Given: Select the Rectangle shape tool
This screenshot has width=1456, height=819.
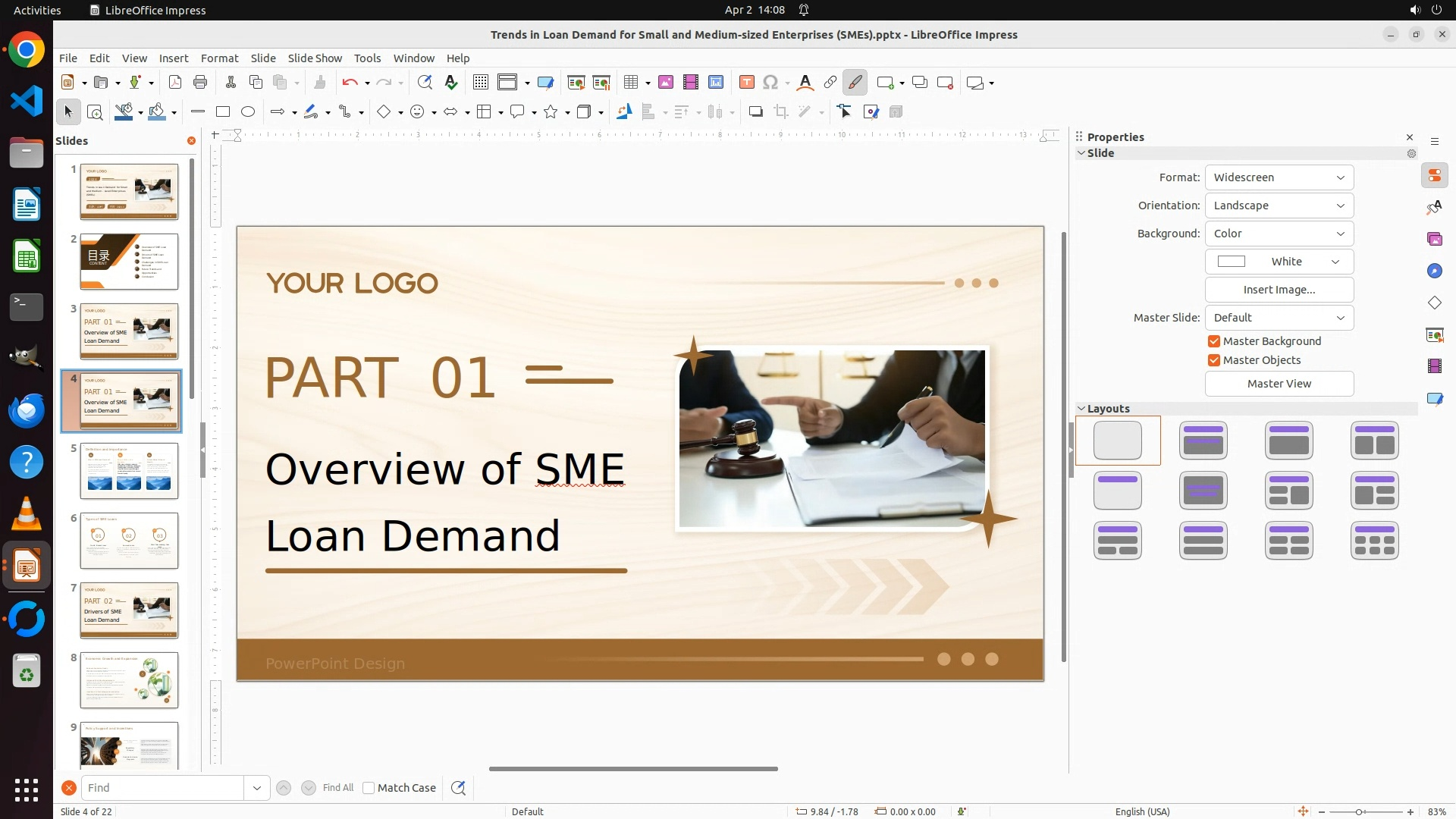Looking at the screenshot, I should tap(223, 112).
